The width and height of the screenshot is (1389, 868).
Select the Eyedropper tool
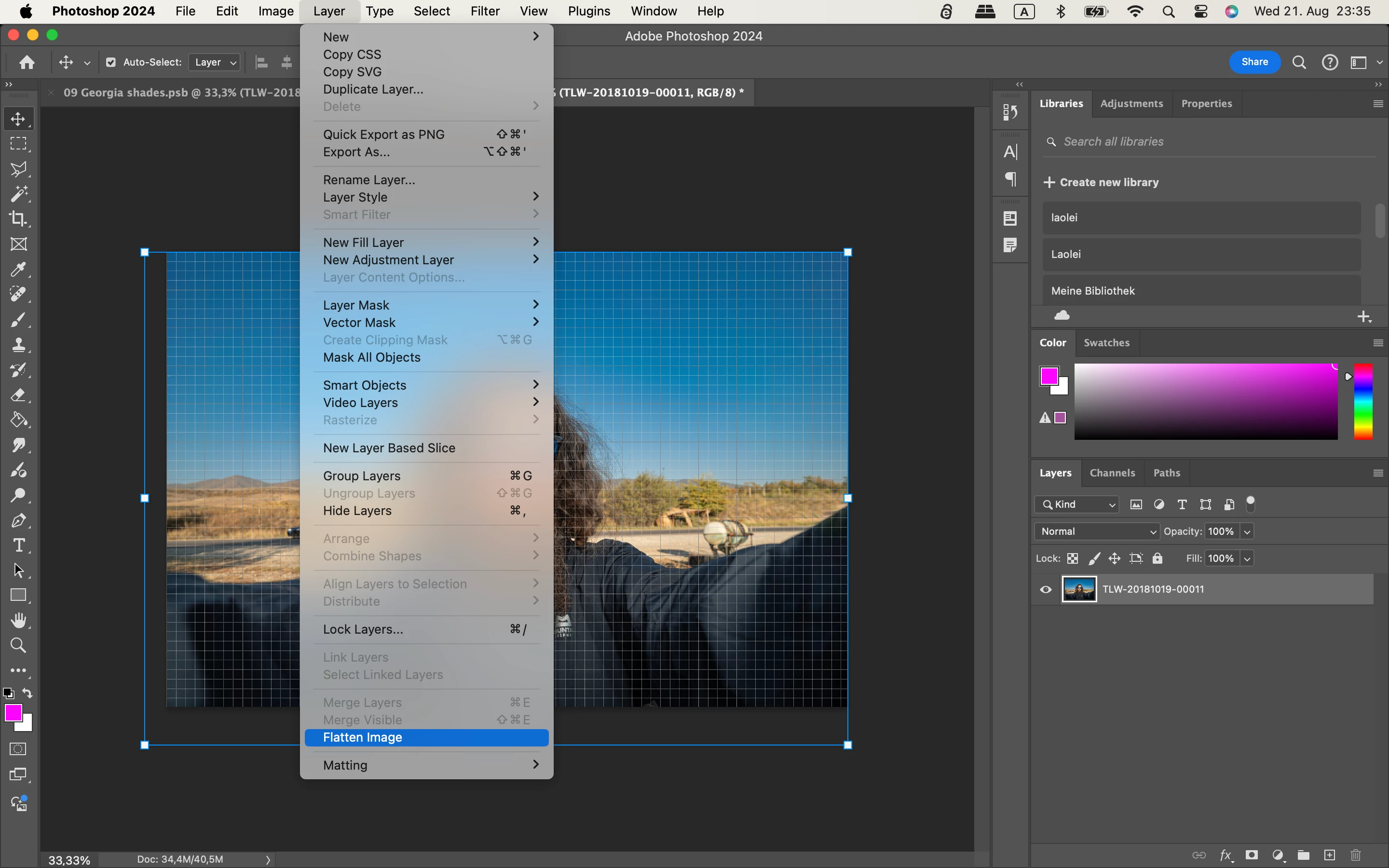point(18,269)
